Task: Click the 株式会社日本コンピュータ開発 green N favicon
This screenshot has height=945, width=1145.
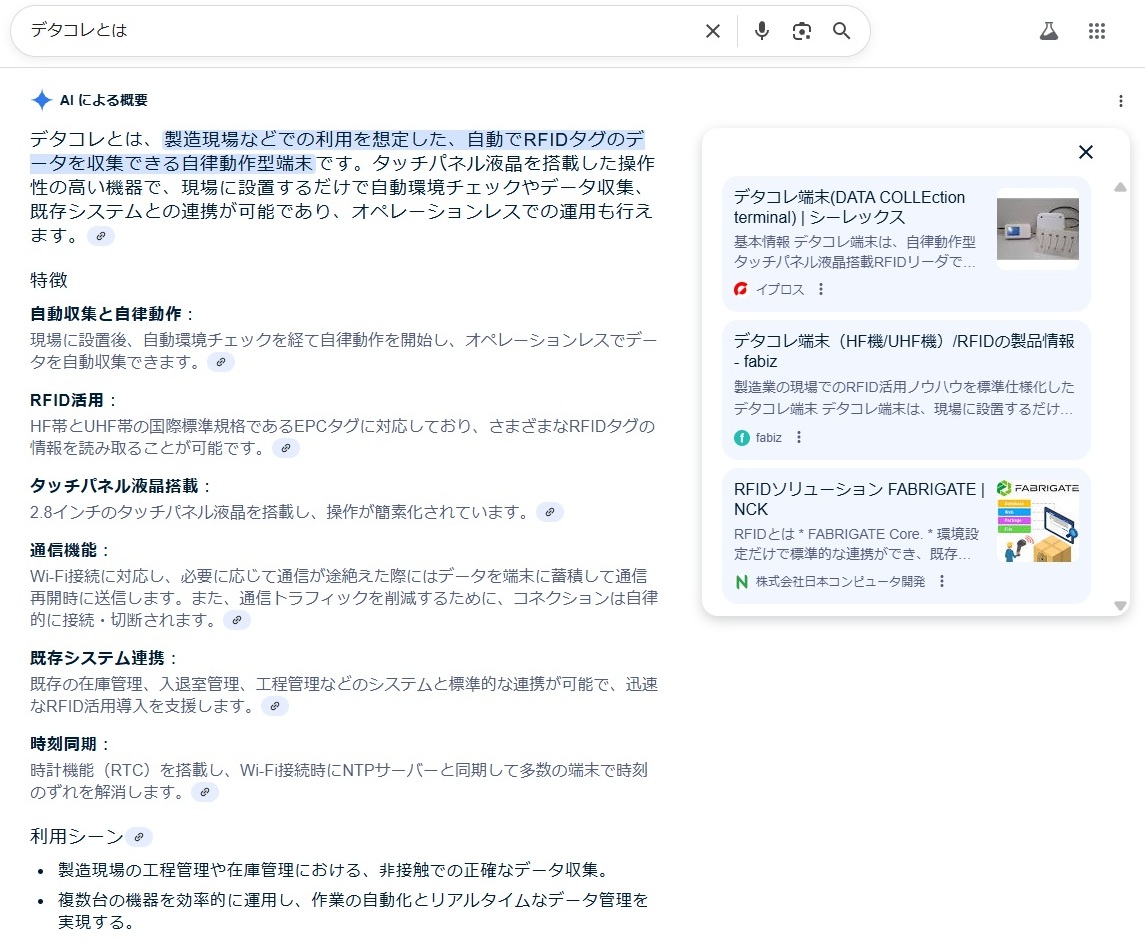Action: (741, 581)
